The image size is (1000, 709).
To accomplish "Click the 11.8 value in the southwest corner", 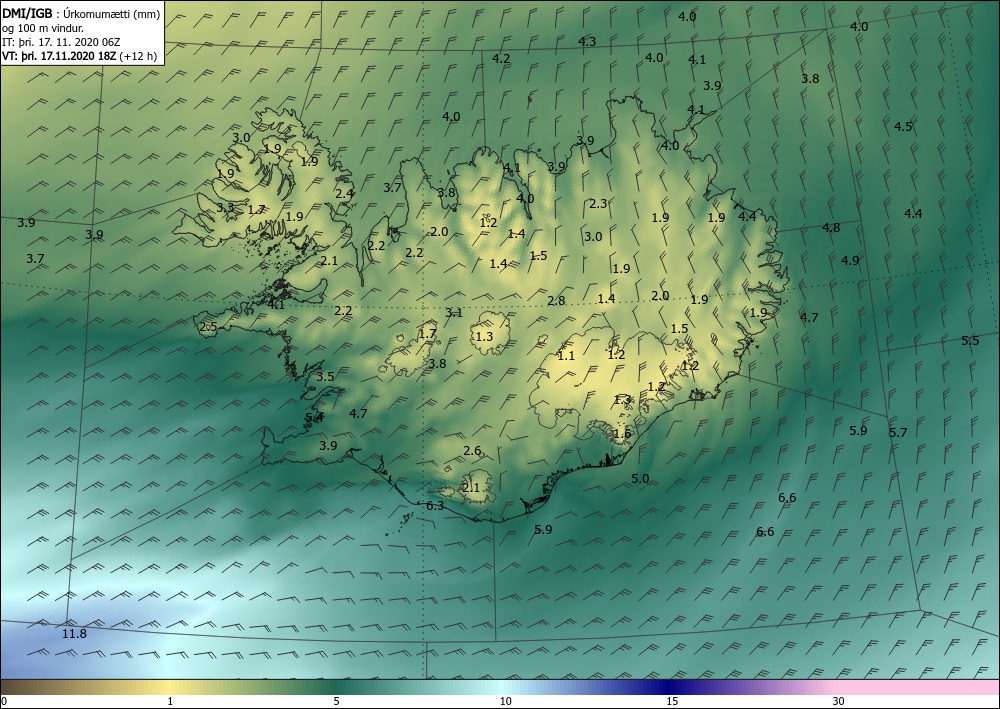I will point(75,633).
